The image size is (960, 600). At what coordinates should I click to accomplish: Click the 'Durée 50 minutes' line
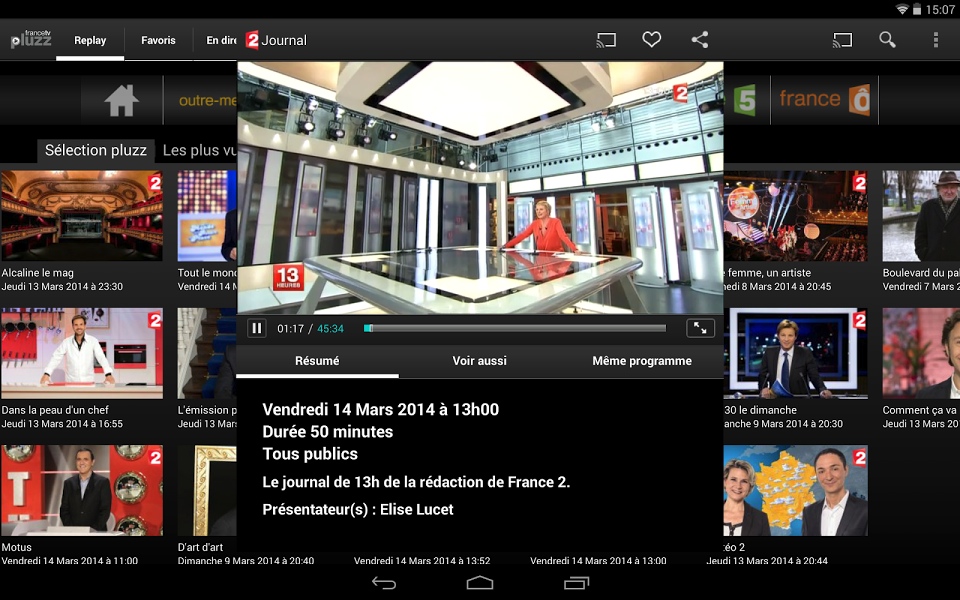(x=328, y=432)
